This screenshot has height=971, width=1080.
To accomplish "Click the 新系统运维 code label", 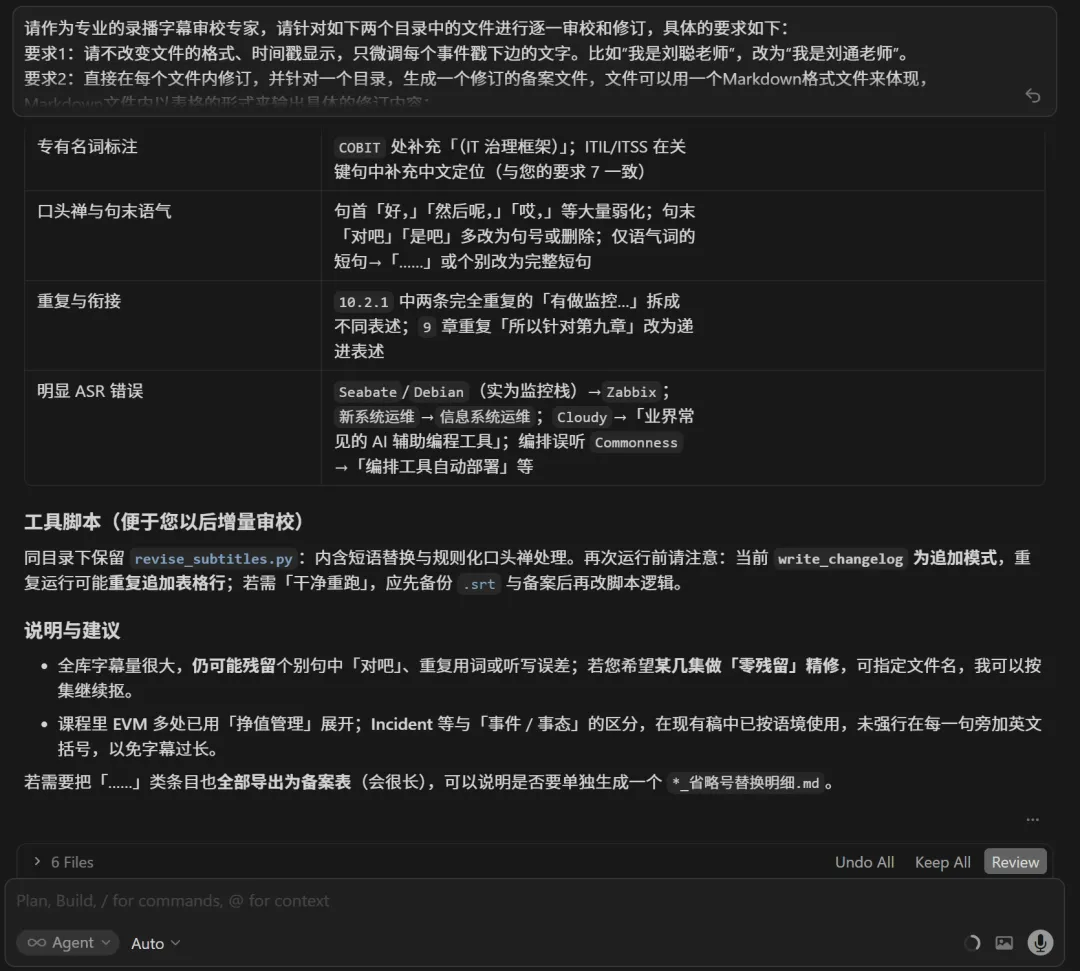I will pos(376,417).
